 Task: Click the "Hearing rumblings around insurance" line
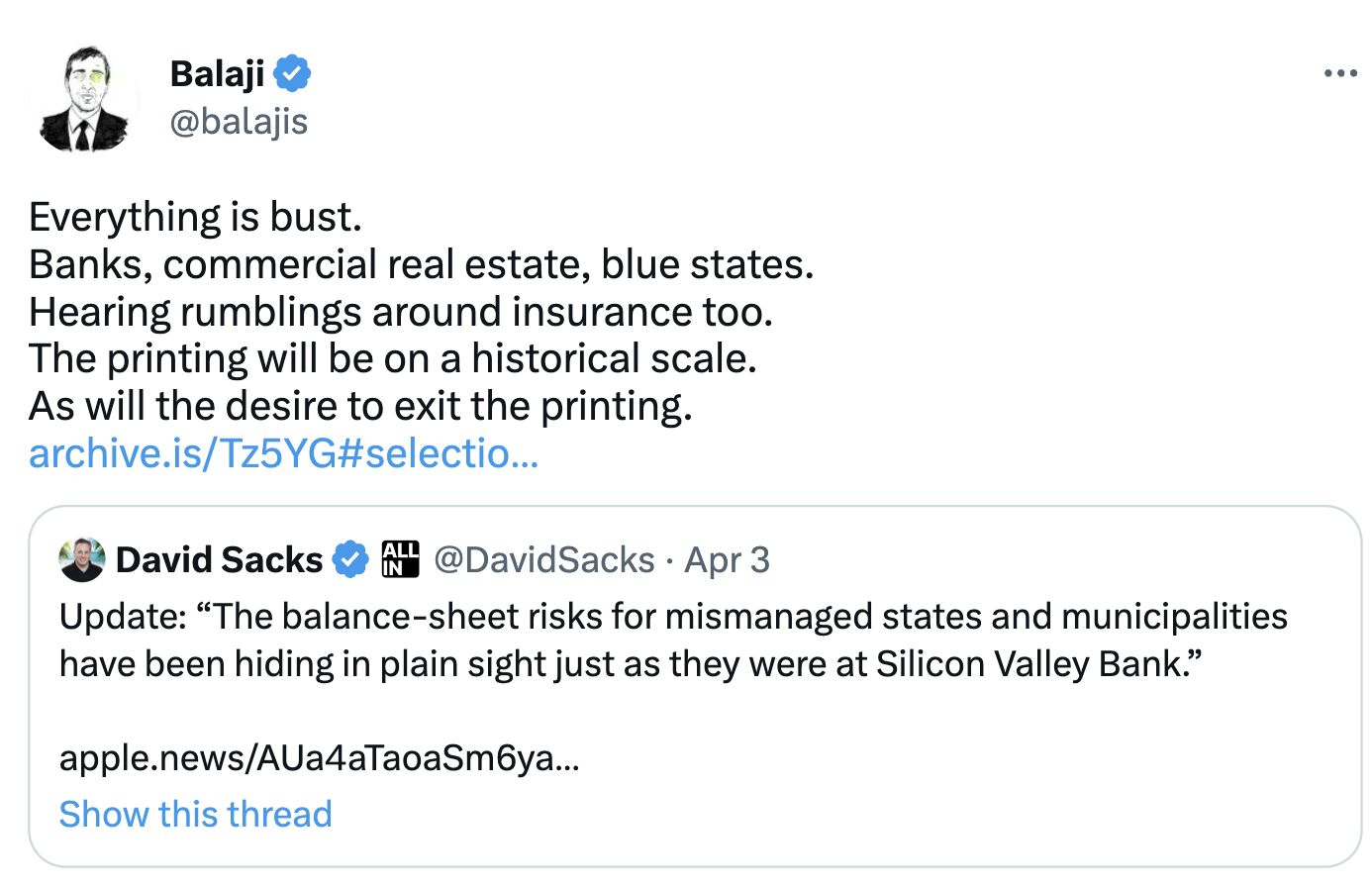(x=400, y=312)
